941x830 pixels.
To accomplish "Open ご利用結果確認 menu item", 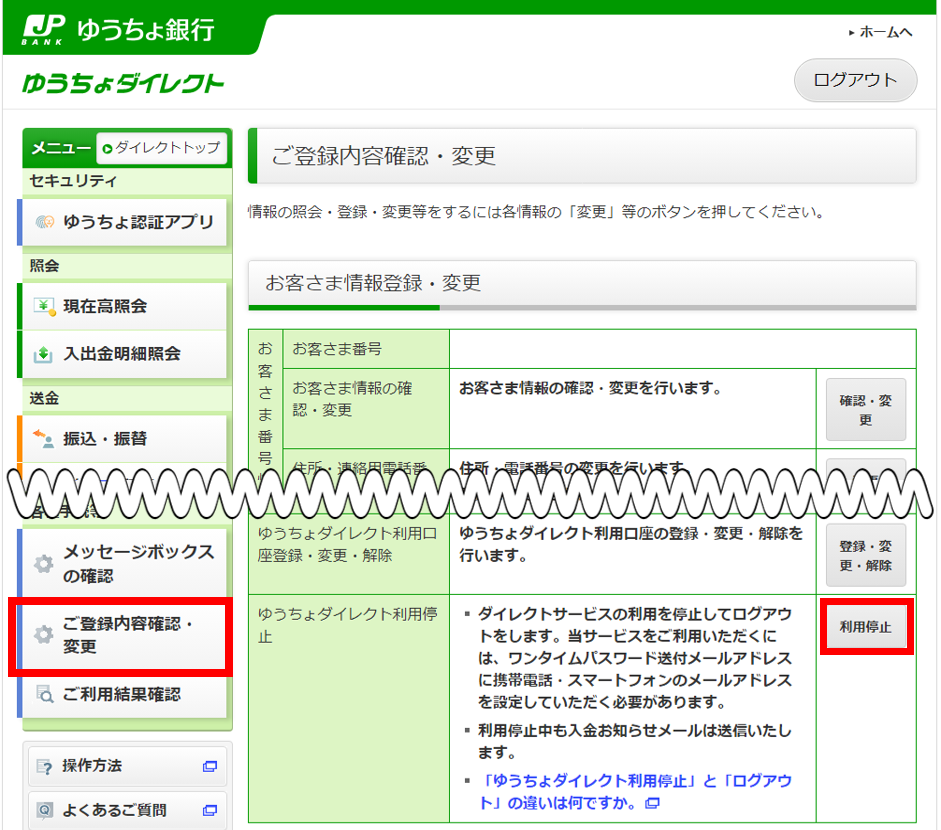I will coord(124,694).
